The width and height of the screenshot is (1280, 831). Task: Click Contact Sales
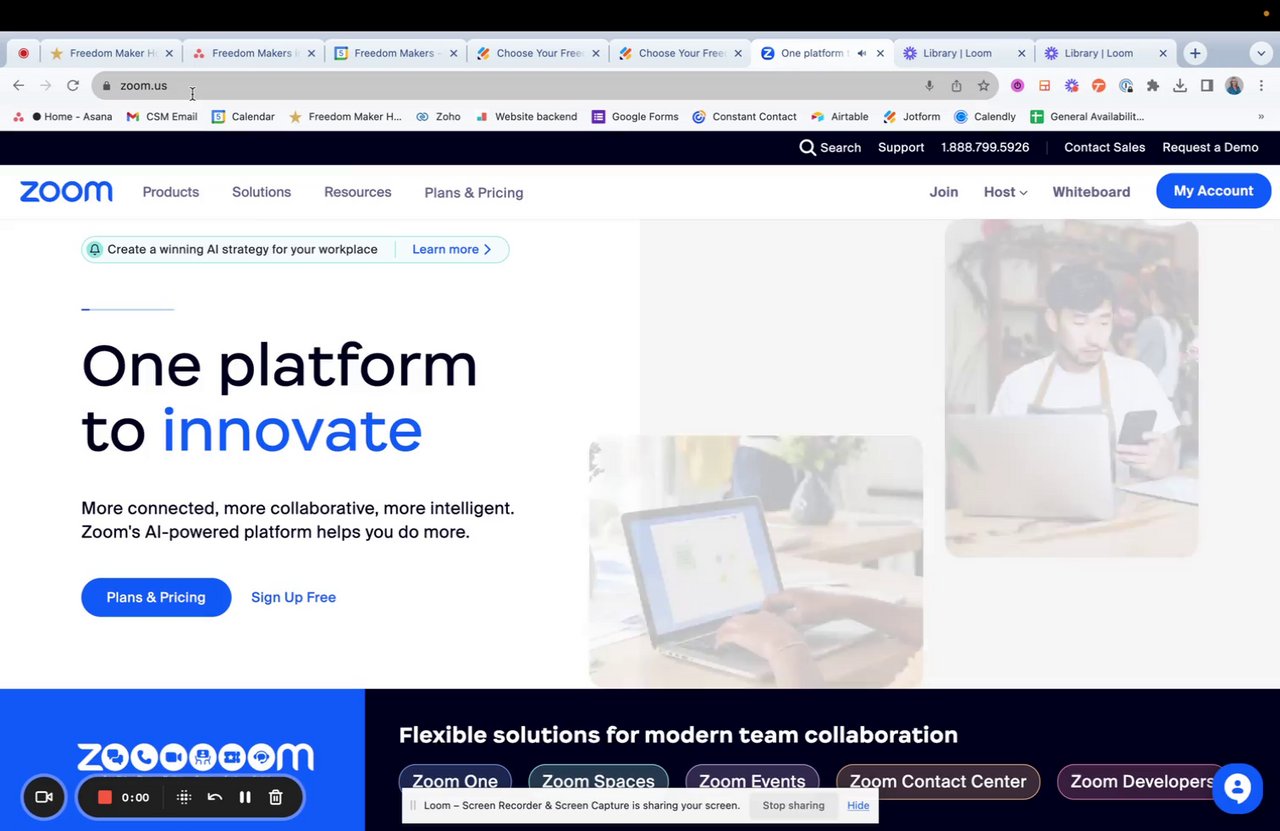1104,147
